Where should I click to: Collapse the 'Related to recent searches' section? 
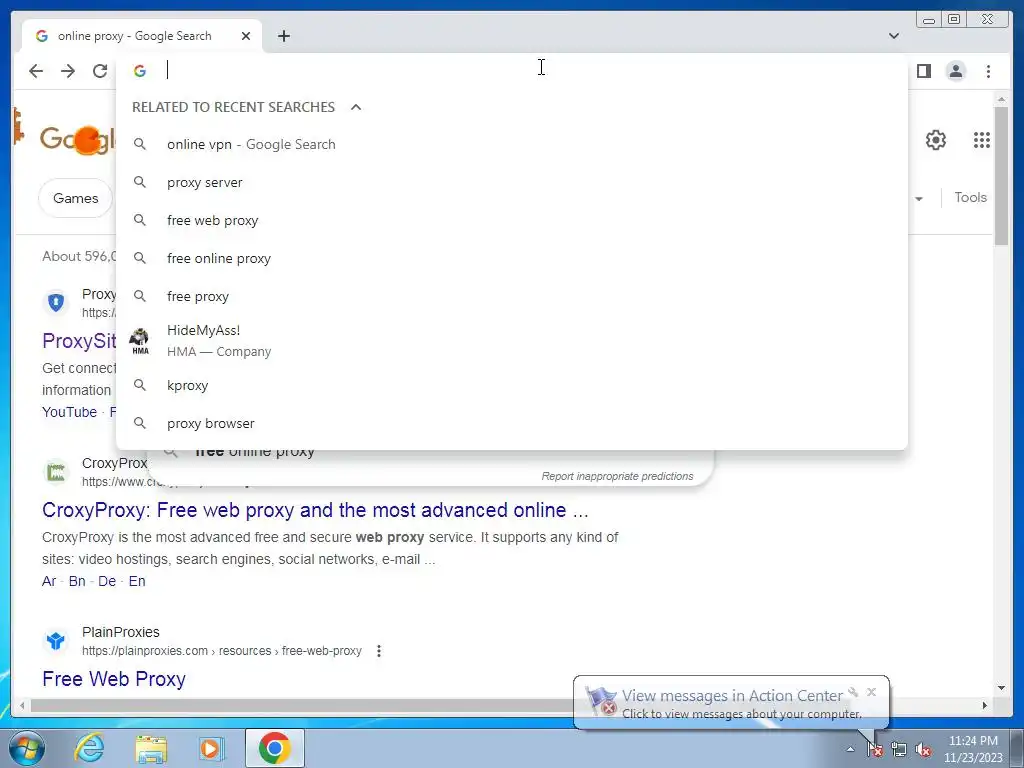coord(356,107)
